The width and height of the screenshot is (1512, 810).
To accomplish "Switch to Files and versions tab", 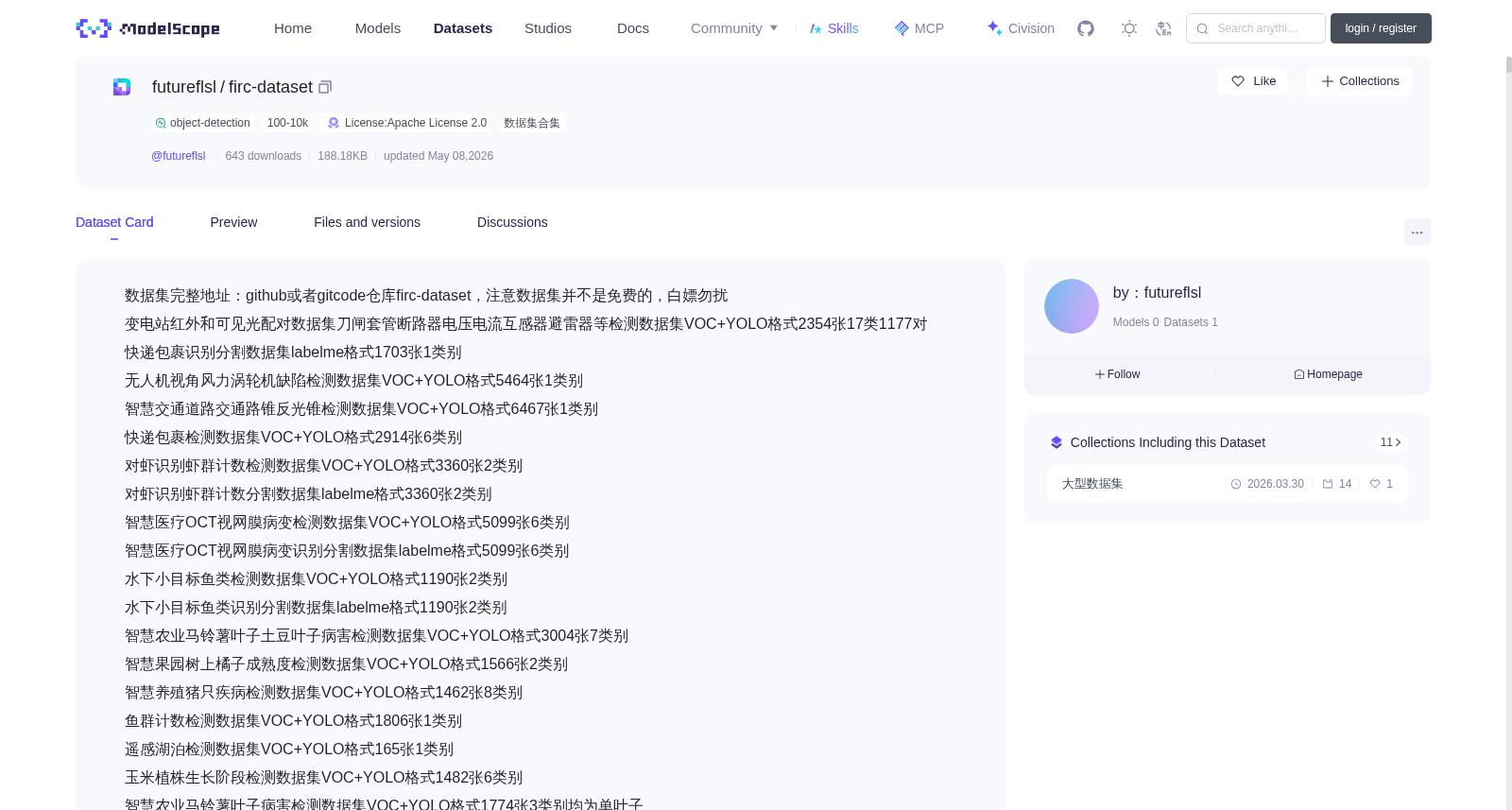I will [367, 222].
